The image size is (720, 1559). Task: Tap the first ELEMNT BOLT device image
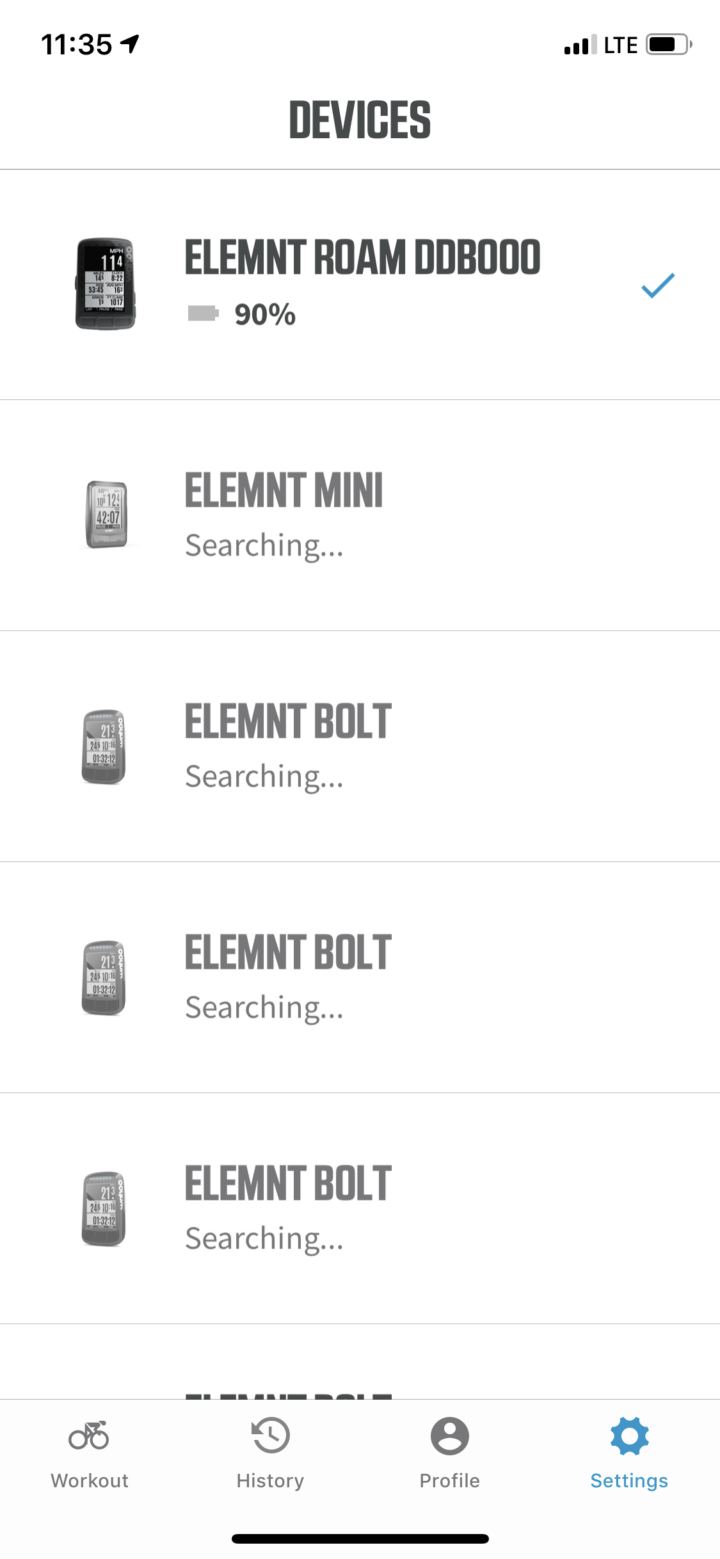105,746
